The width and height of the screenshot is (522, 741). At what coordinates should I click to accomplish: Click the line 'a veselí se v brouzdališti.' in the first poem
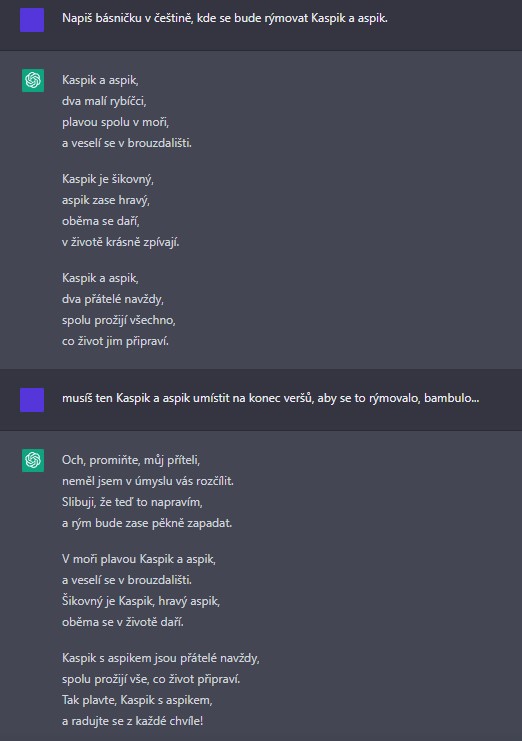127,143
